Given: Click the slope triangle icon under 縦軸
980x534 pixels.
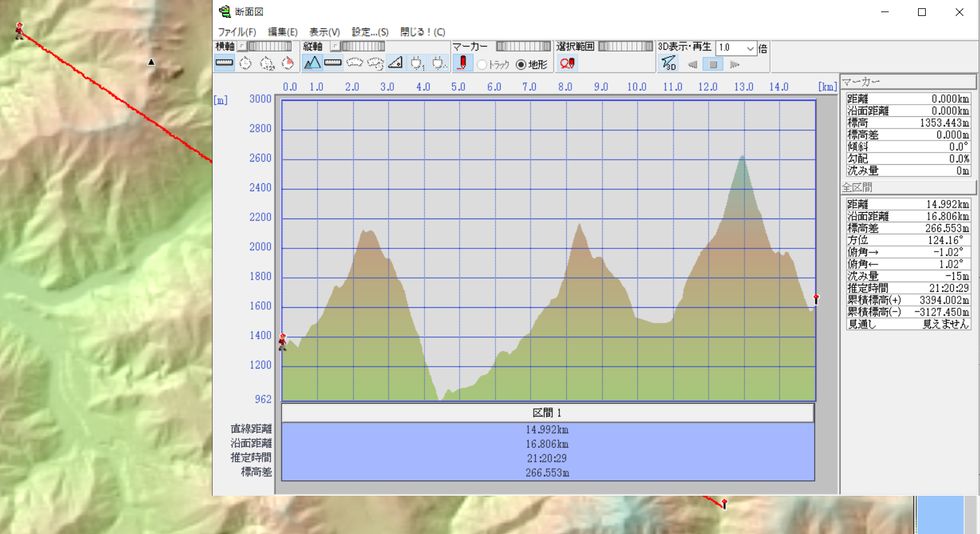Looking at the screenshot, I should point(395,64).
